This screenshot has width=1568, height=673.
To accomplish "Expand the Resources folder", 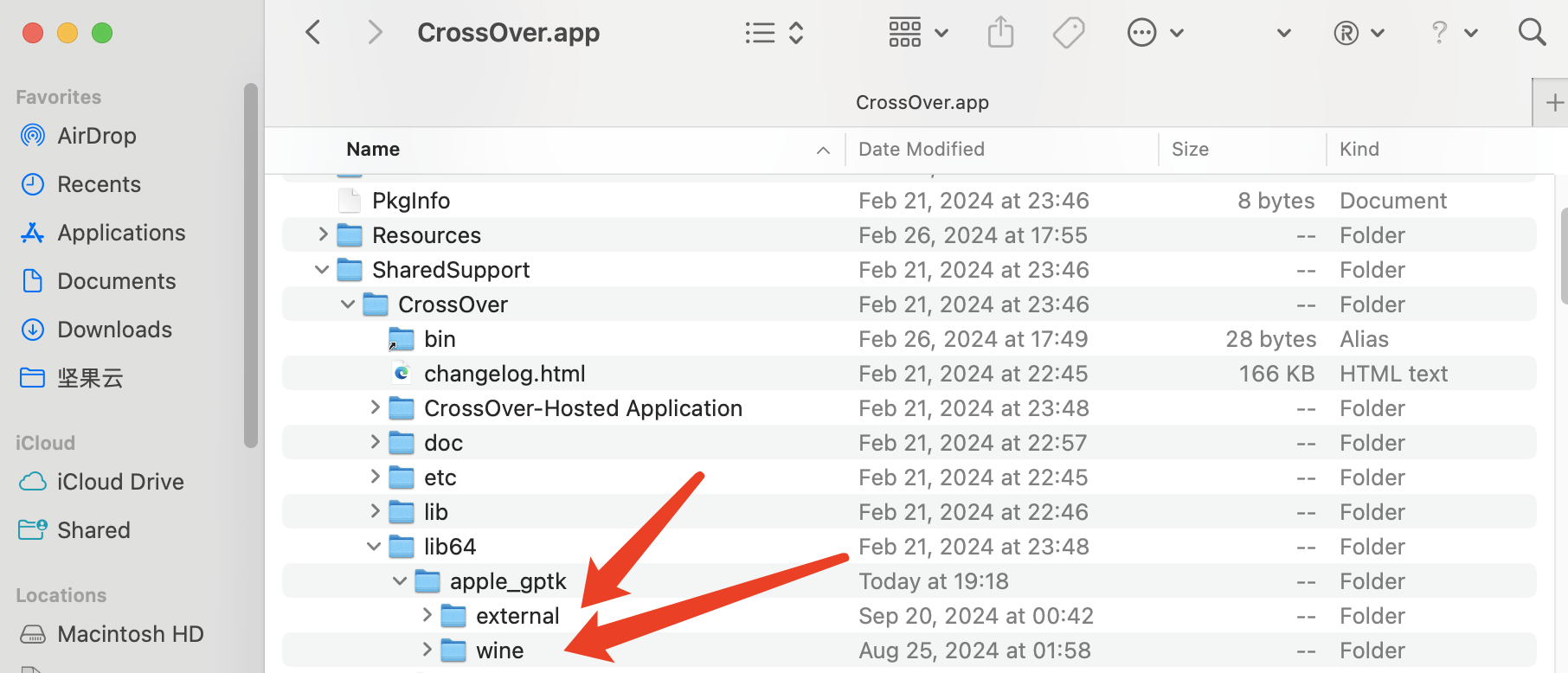I will tap(323, 234).
